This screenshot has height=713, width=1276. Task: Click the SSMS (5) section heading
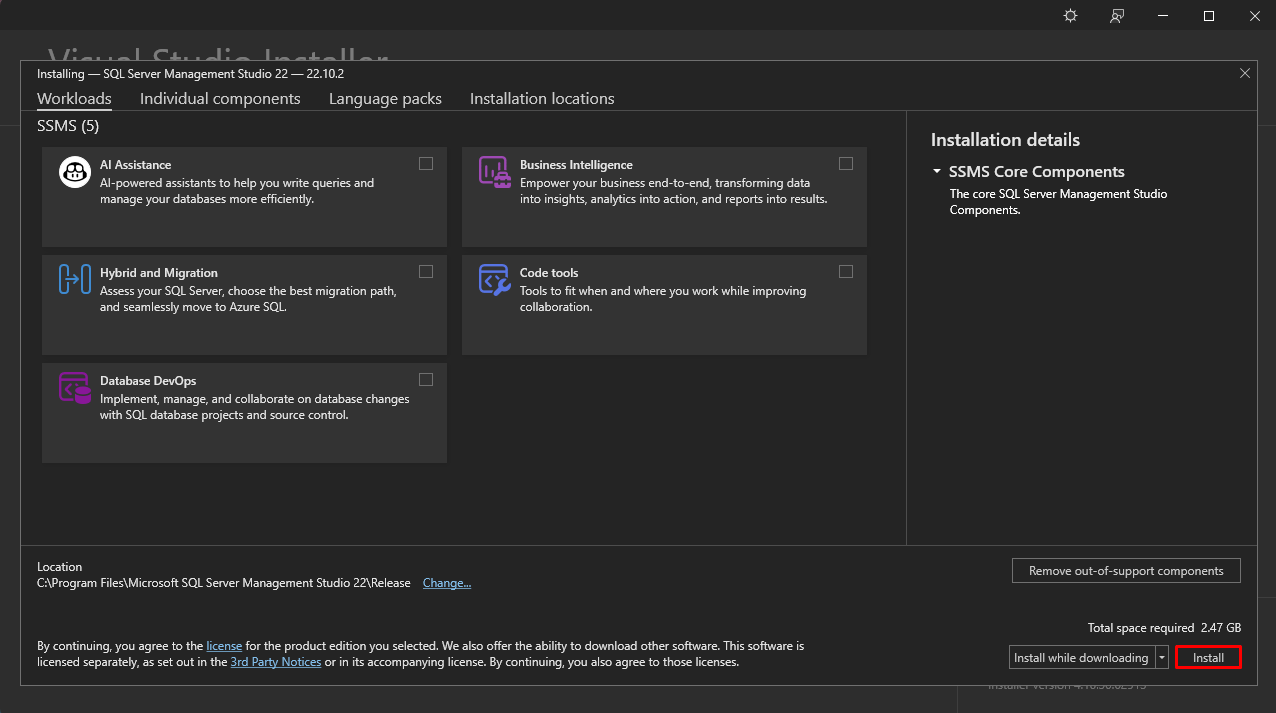coord(68,126)
